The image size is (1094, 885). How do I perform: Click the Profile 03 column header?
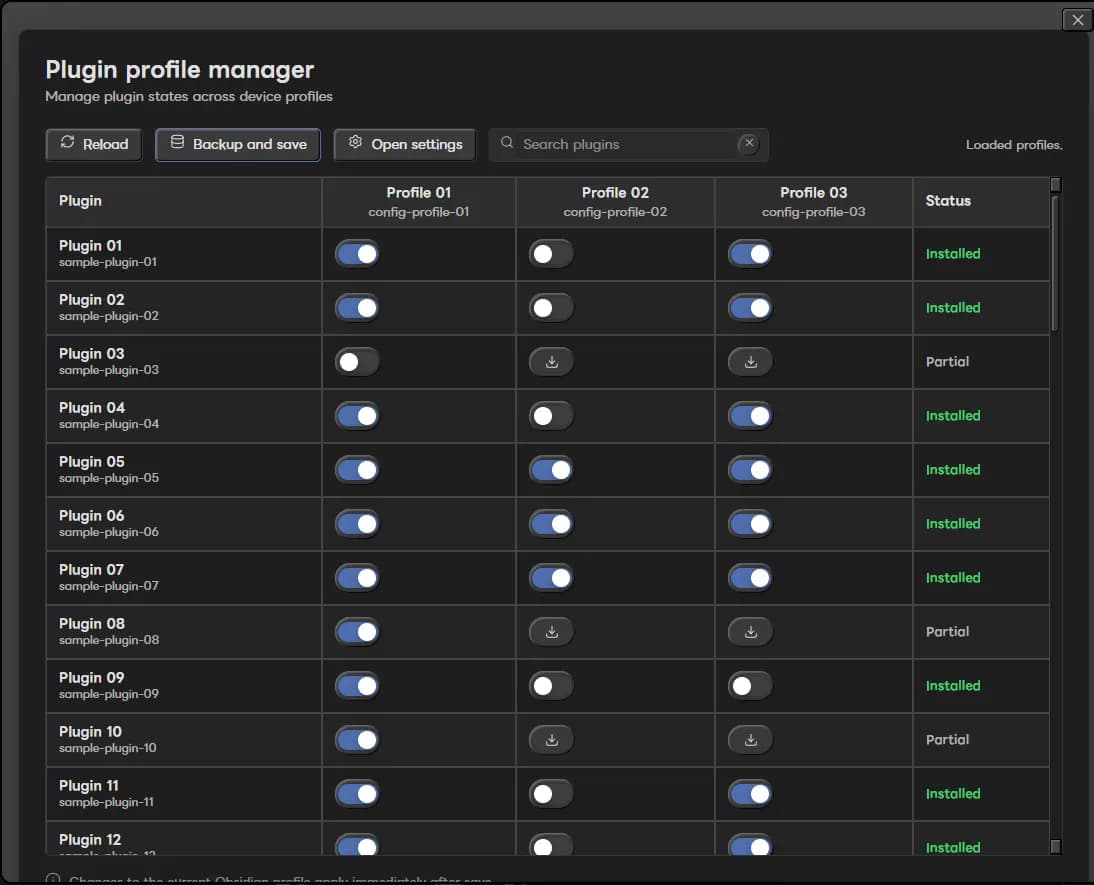pyautogui.click(x=814, y=202)
